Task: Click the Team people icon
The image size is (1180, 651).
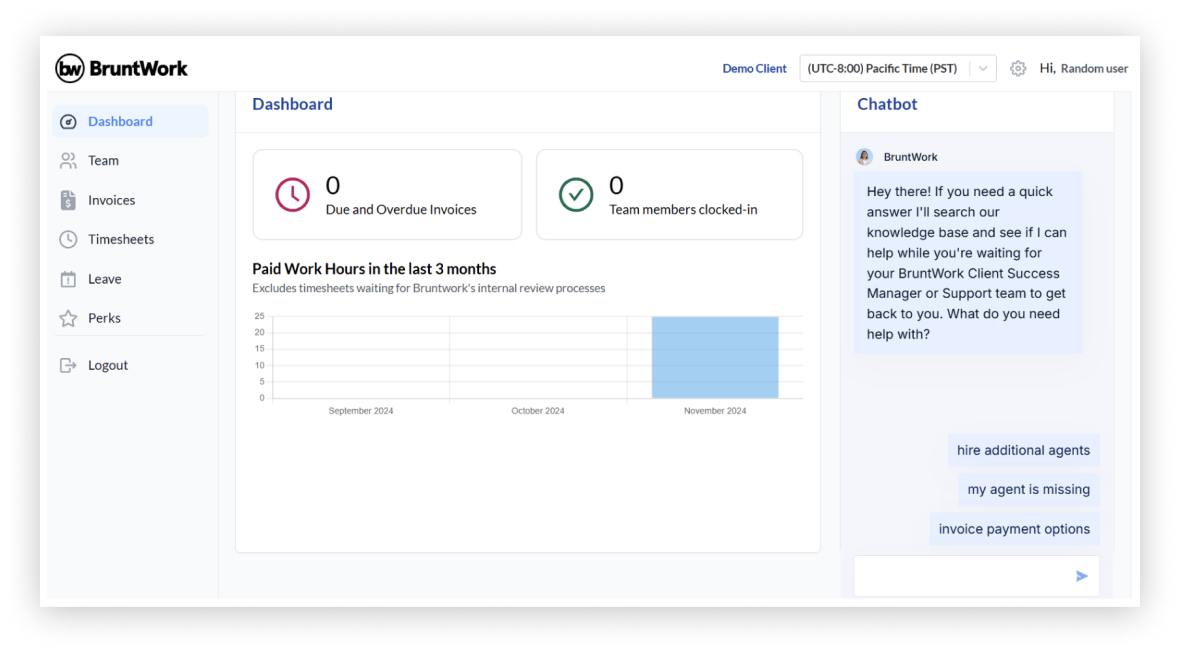Action: tap(68, 161)
